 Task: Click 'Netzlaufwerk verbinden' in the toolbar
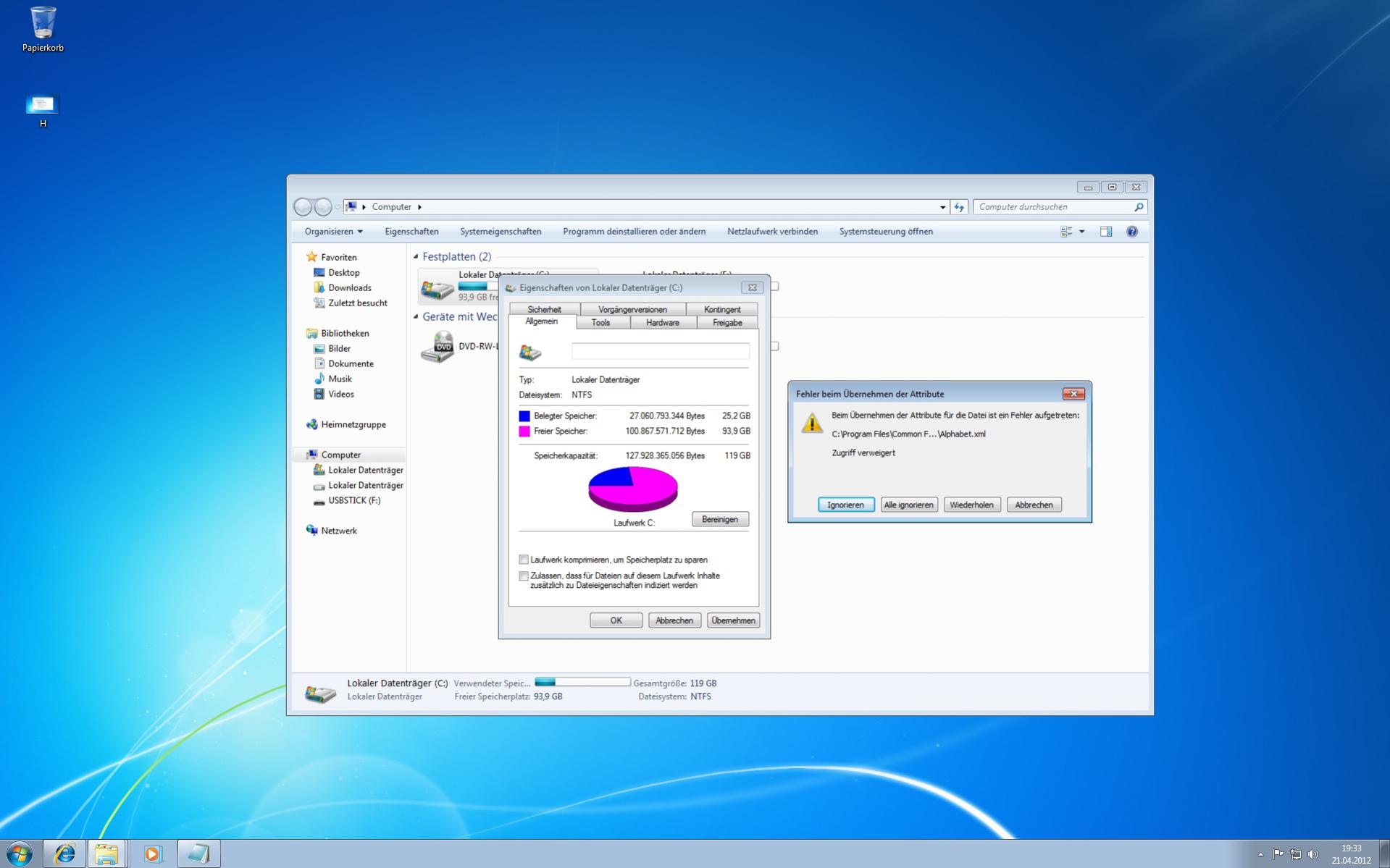pos(772,232)
